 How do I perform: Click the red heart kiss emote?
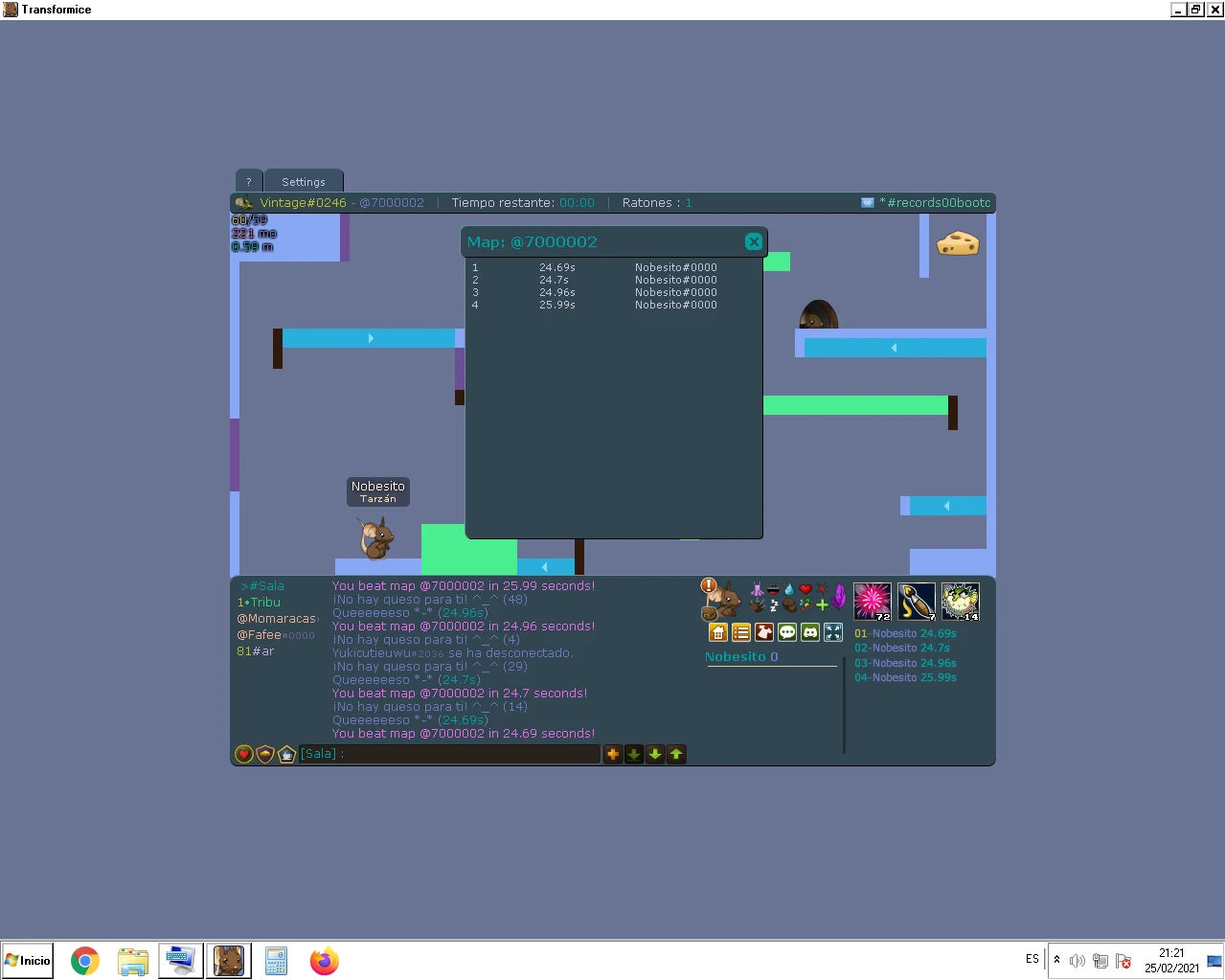coord(805,589)
